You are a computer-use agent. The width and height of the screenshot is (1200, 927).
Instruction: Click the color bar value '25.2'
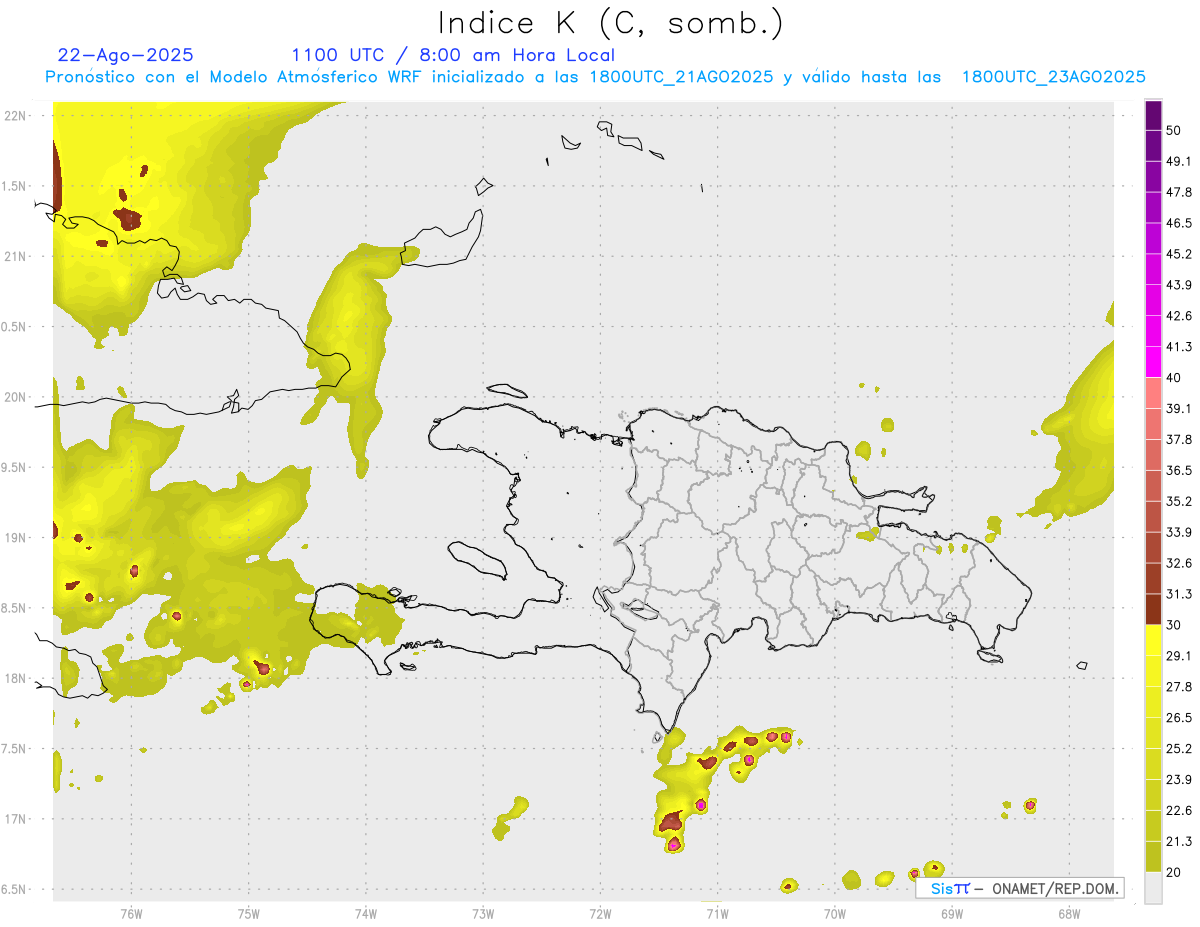(1179, 749)
